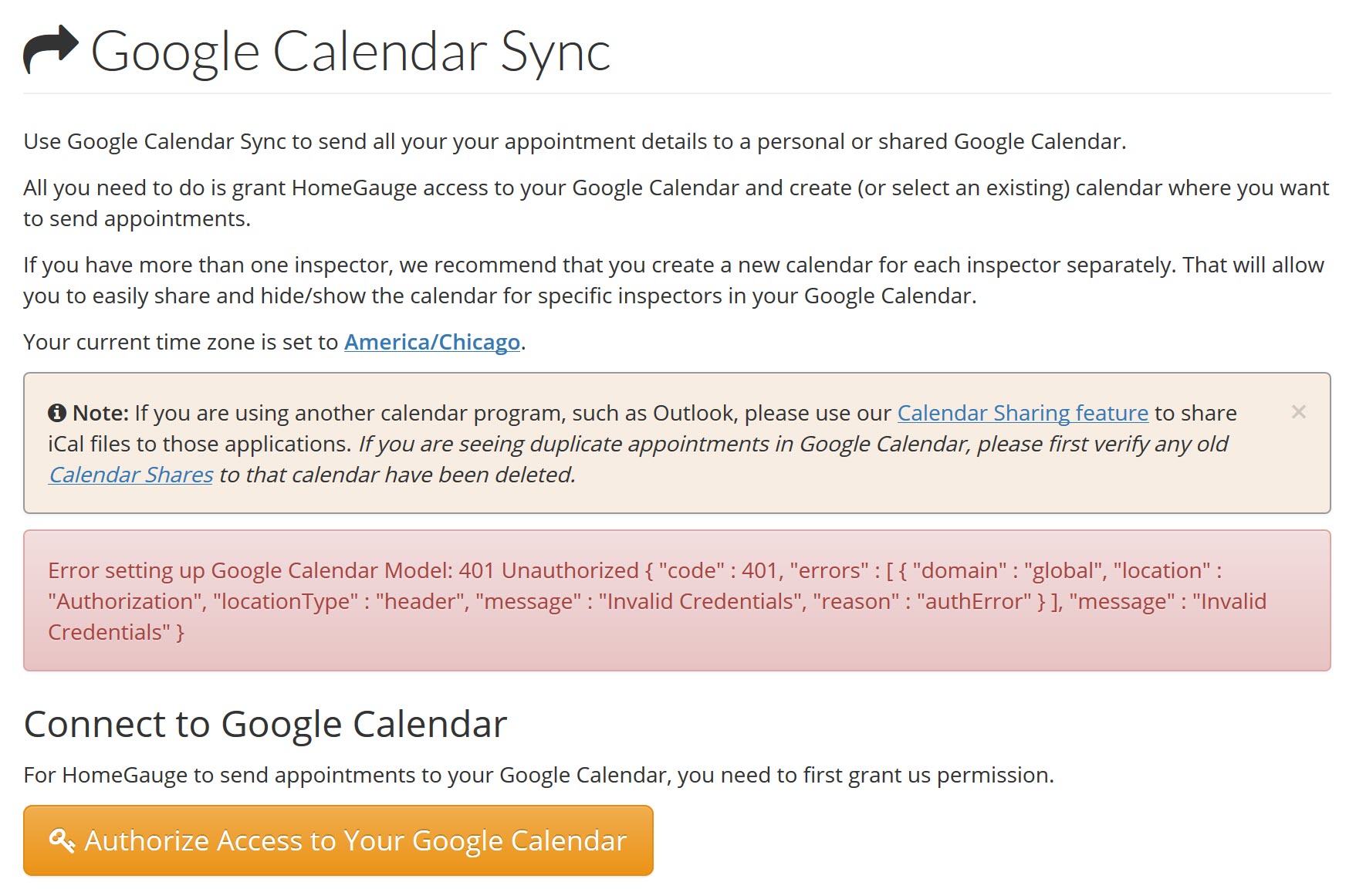This screenshot has height=896, width=1356.
Task: Click the share arrow icon beside the title
Action: [x=51, y=49]
